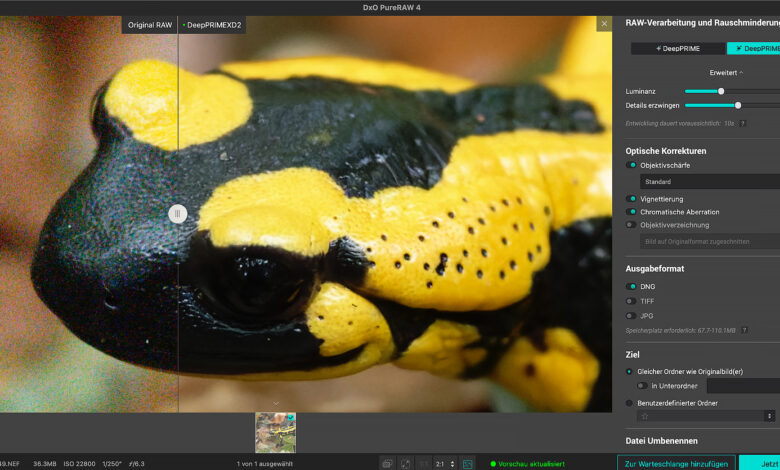Screen dimensions: 780x470
Task: Choose TIFF as the output format
Action: [631, 300]
